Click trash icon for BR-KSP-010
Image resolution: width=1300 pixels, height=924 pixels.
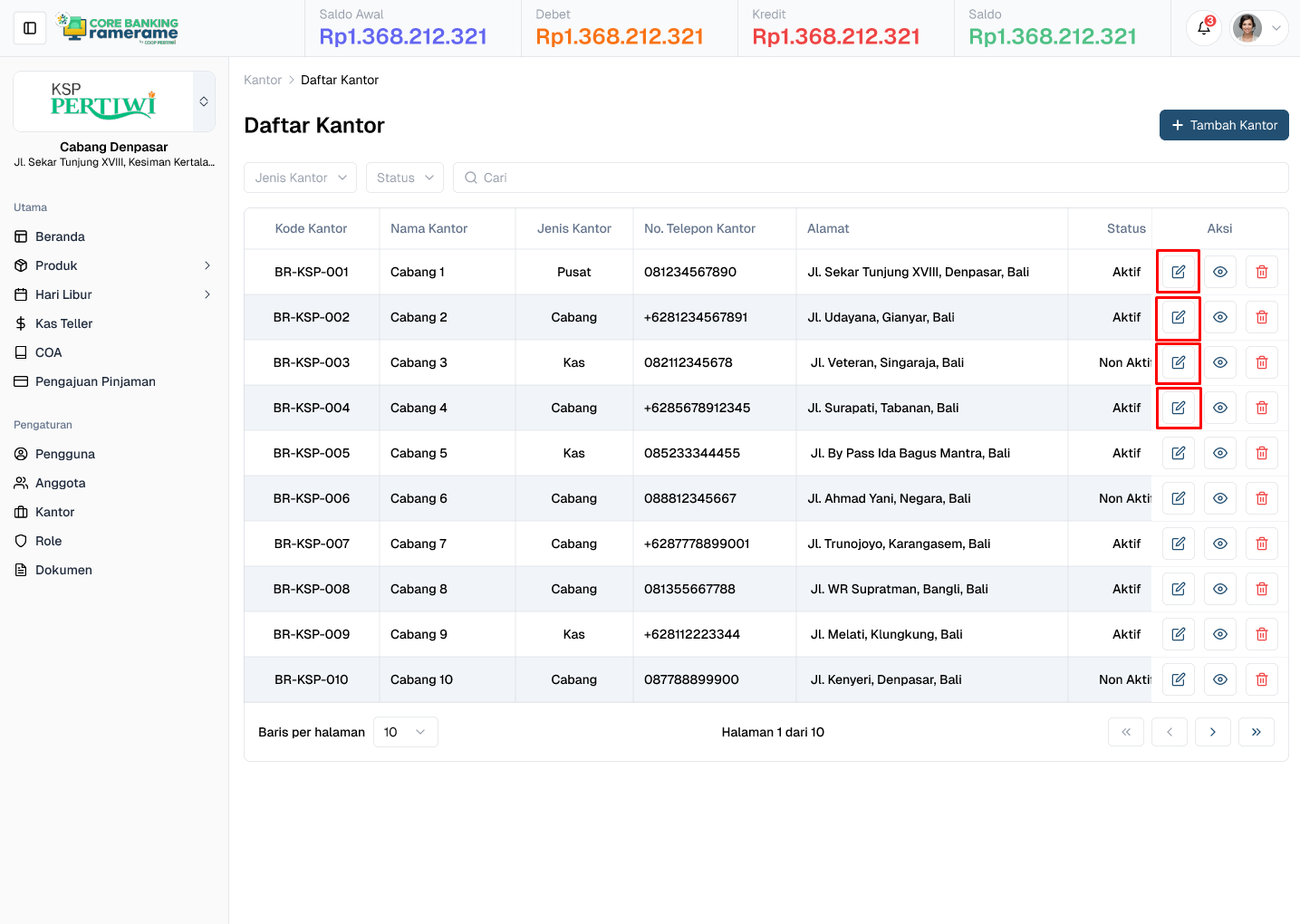coord(1261,679)
